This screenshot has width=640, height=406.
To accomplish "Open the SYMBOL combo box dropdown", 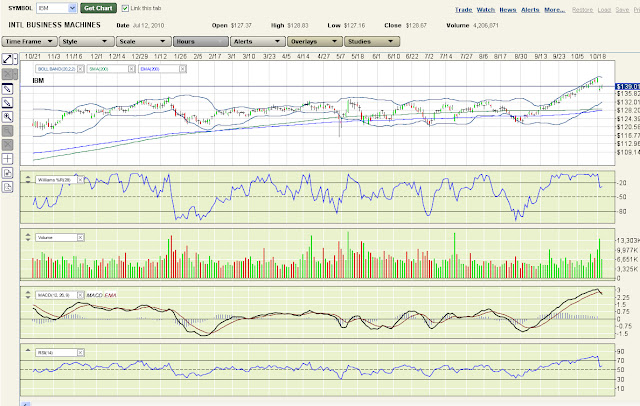I will click(72, 8).
